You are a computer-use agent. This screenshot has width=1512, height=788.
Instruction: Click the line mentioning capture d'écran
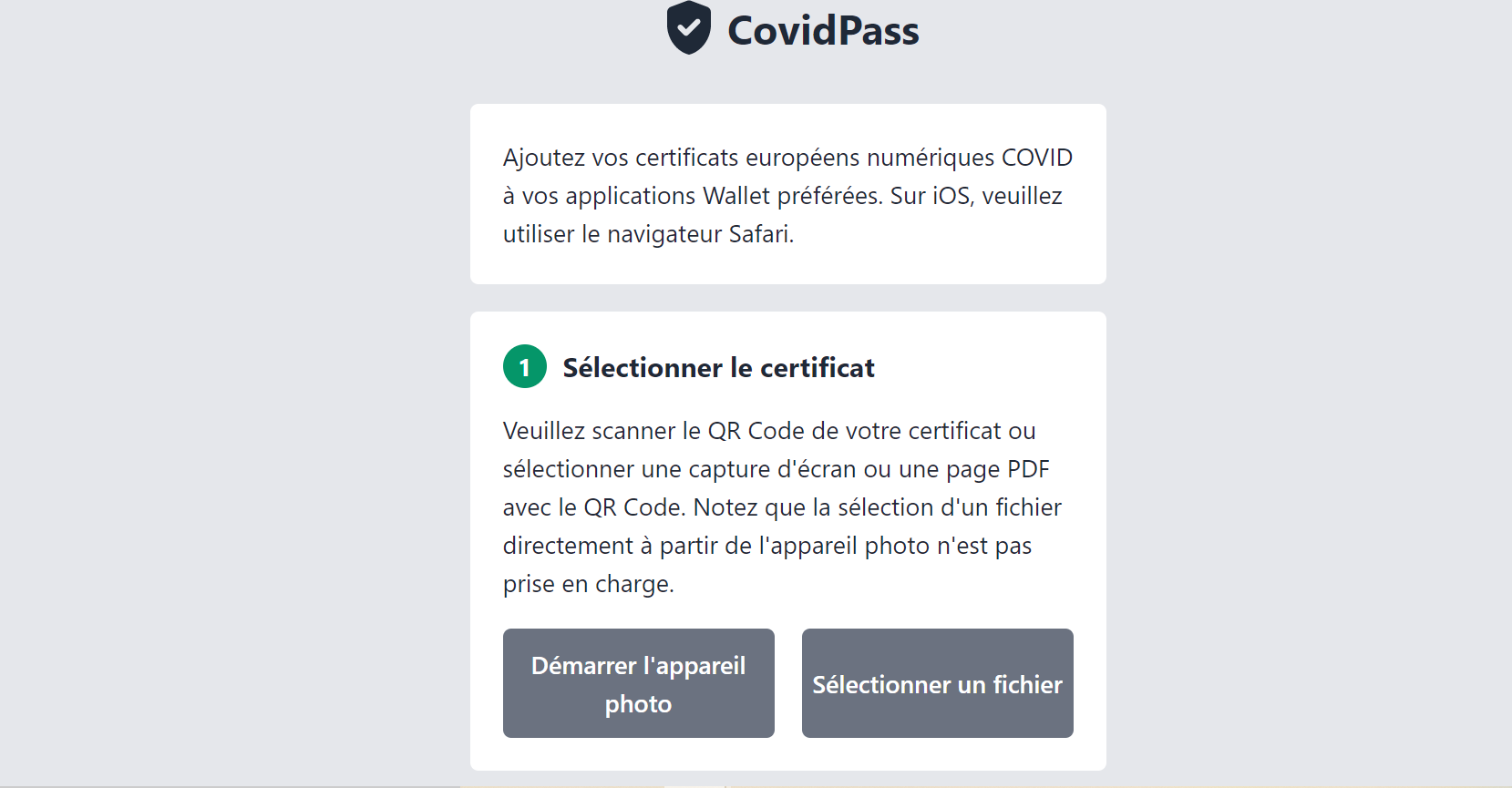(x=777, y=469)
